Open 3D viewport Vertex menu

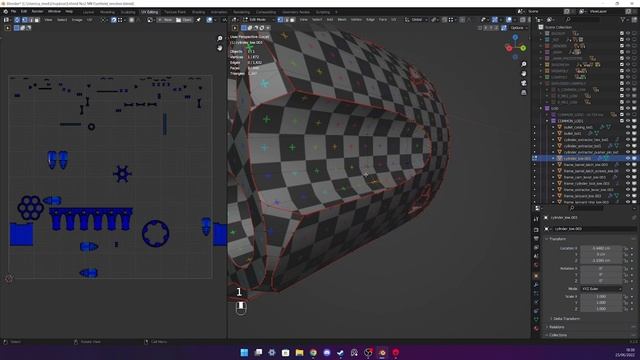click(356, 20)
